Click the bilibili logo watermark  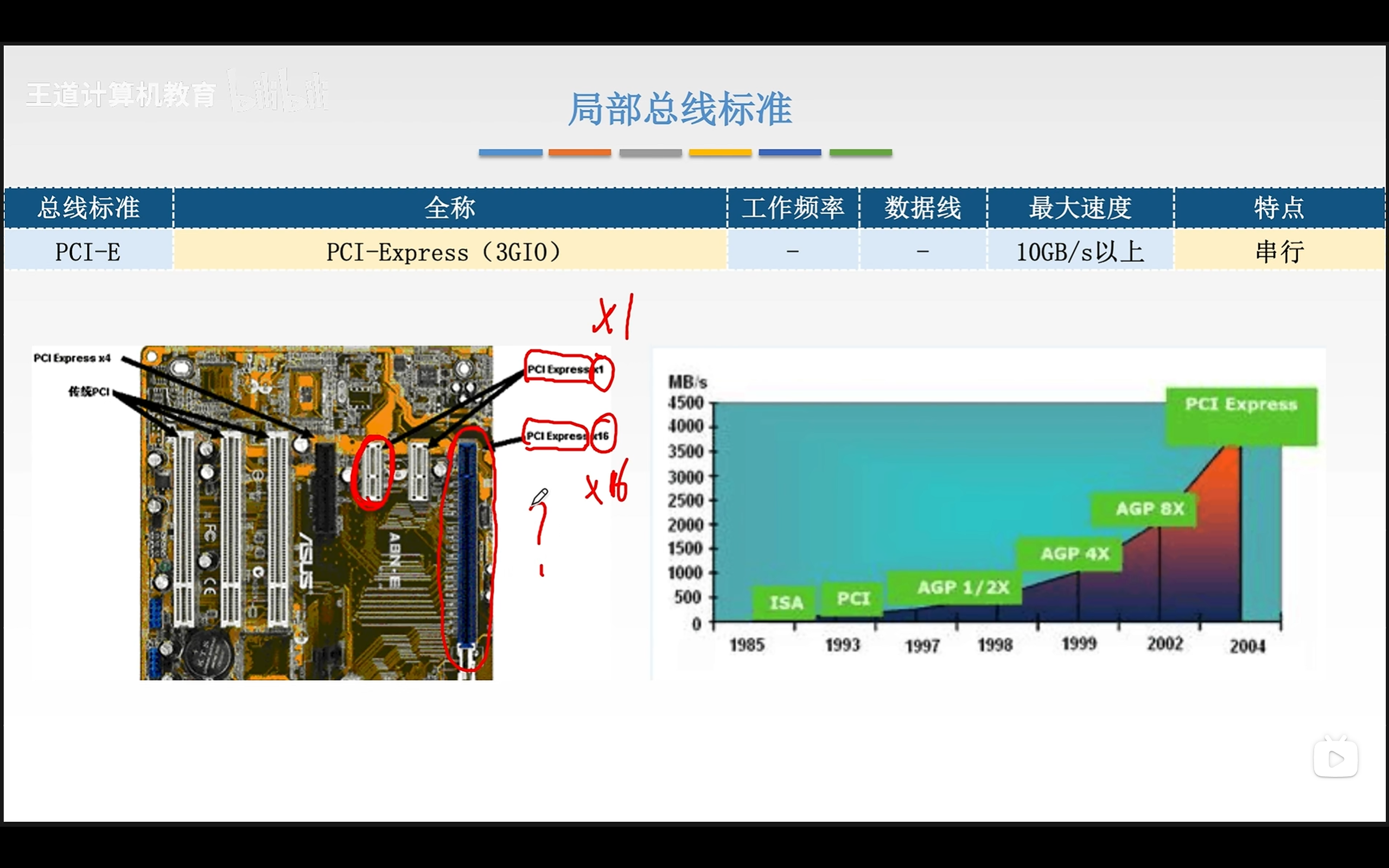coord(278,92)
